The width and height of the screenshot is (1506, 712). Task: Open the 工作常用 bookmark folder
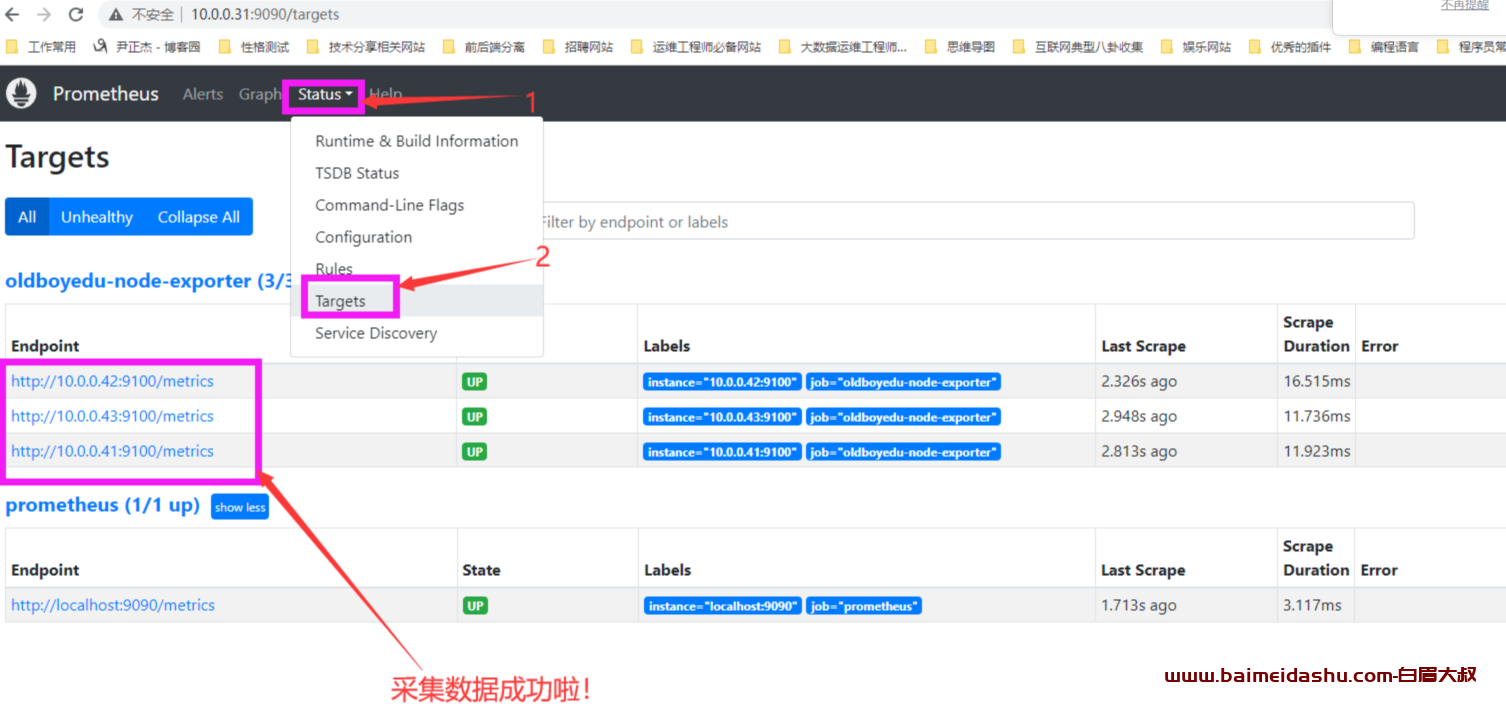pos(42,46)
